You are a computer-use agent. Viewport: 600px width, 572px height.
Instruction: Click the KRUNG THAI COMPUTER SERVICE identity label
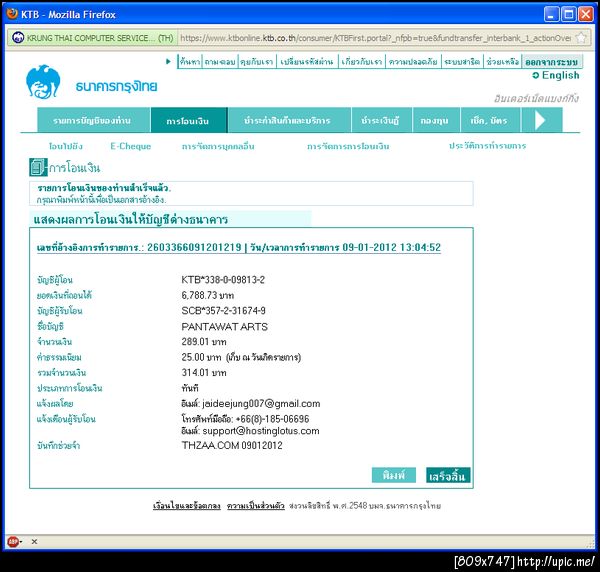pos(99,38)
